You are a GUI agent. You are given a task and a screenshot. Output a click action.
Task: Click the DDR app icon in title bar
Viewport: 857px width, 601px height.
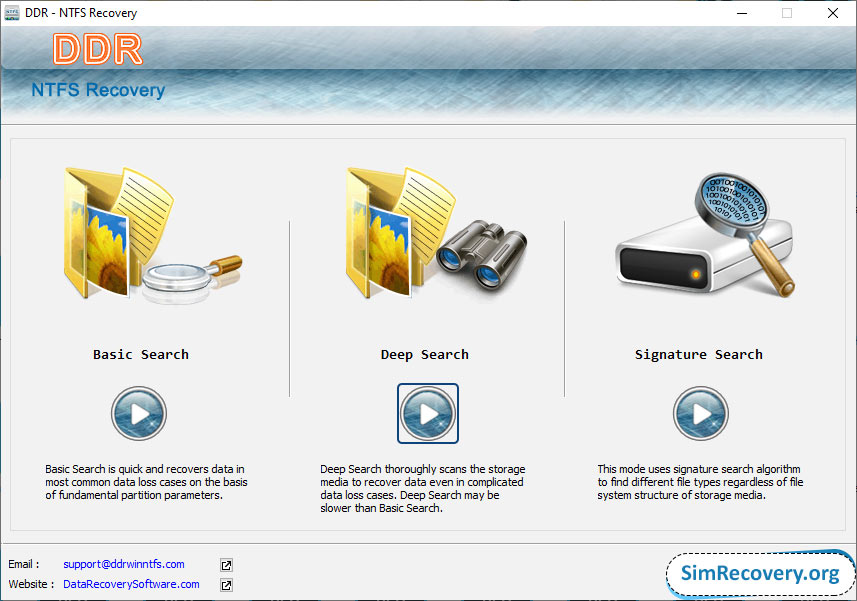coord(13,13)
